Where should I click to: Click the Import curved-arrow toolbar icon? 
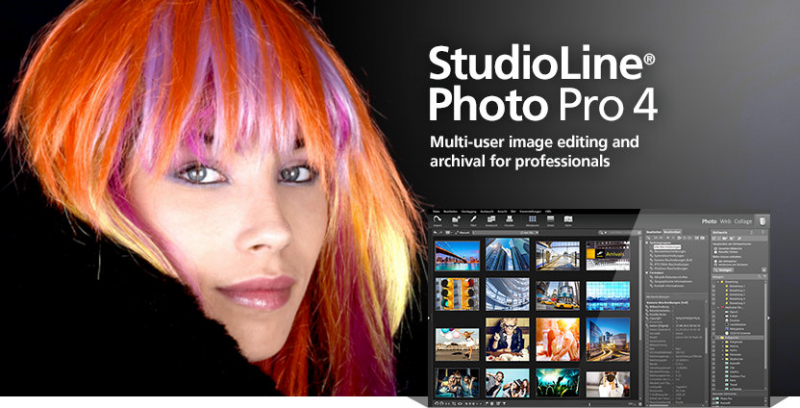[x=437, y=219]
